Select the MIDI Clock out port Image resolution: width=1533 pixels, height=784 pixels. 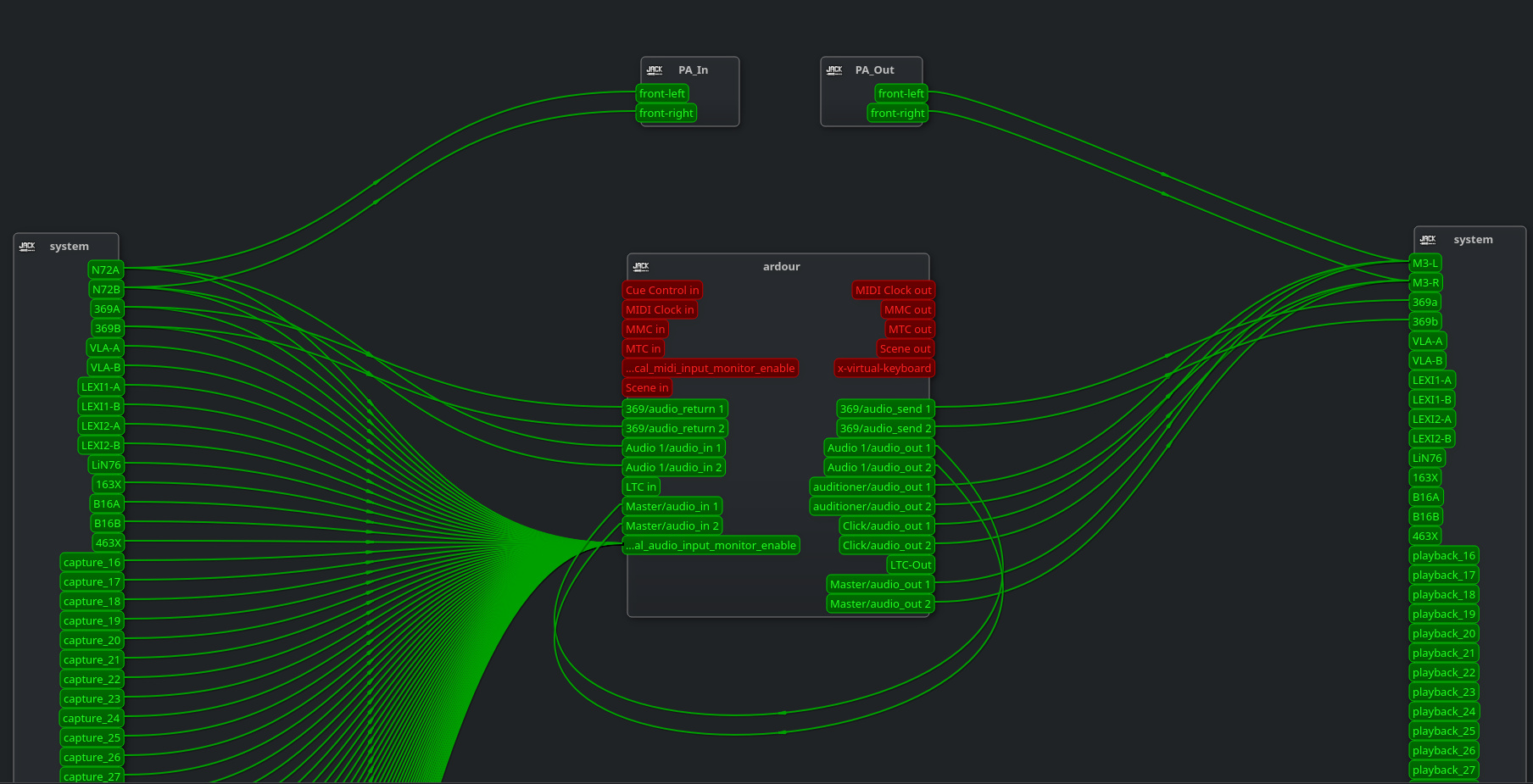pyautogui.click(x=893, y=291)
